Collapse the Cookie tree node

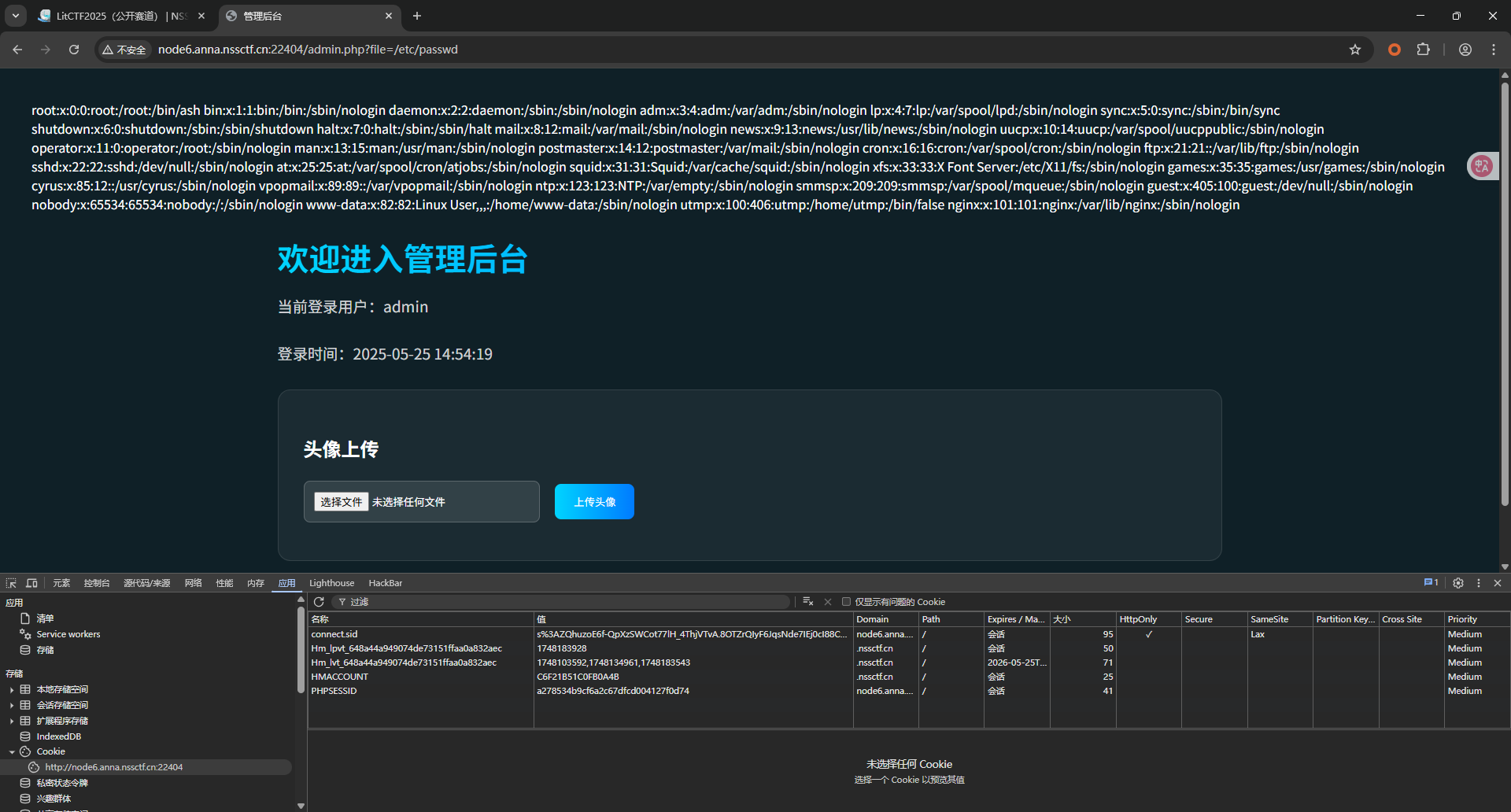(12, 752)
